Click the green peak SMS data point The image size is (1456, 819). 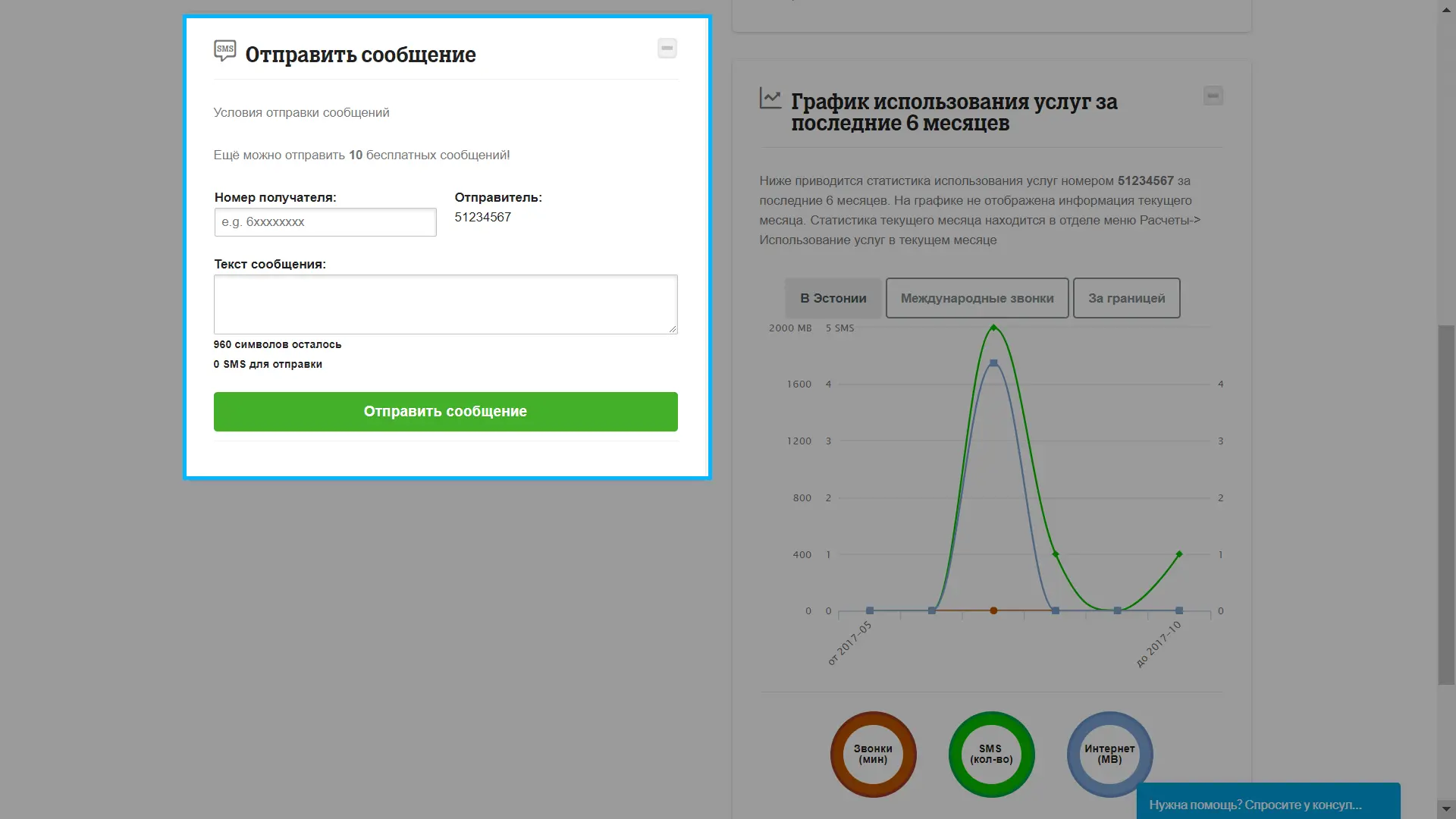[993, 328]
